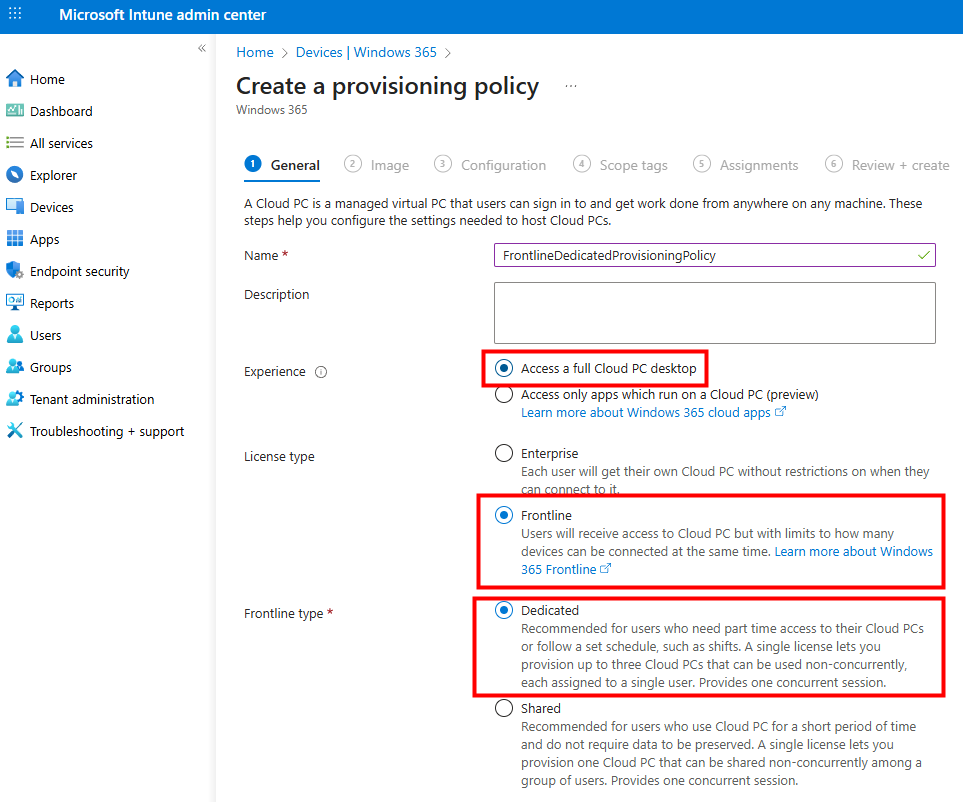Click the Devices icon in sidebar

[14, 207]
